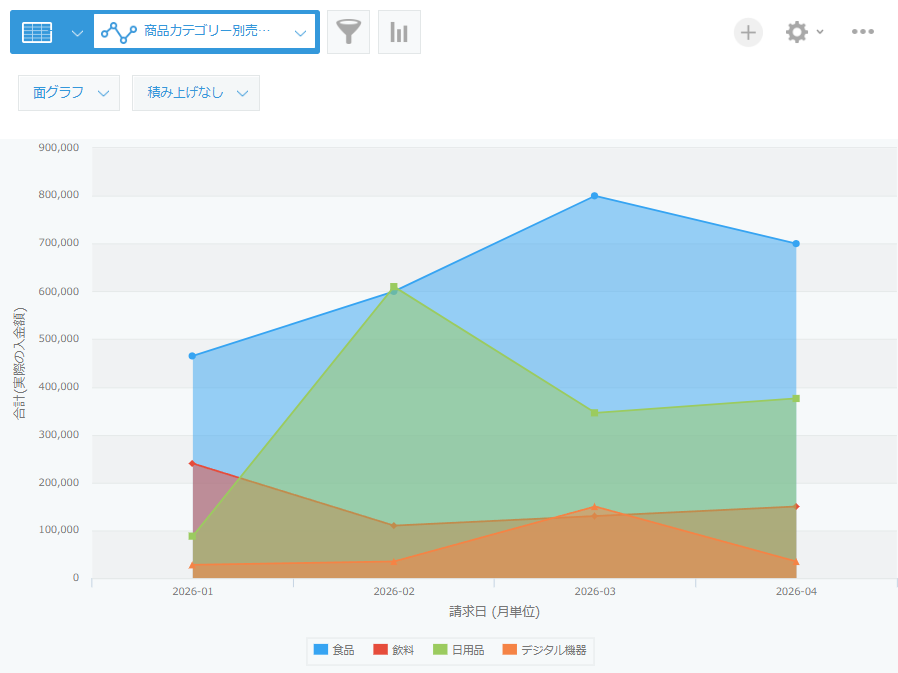Expand the chevron next to gear icon

[820, 32]
